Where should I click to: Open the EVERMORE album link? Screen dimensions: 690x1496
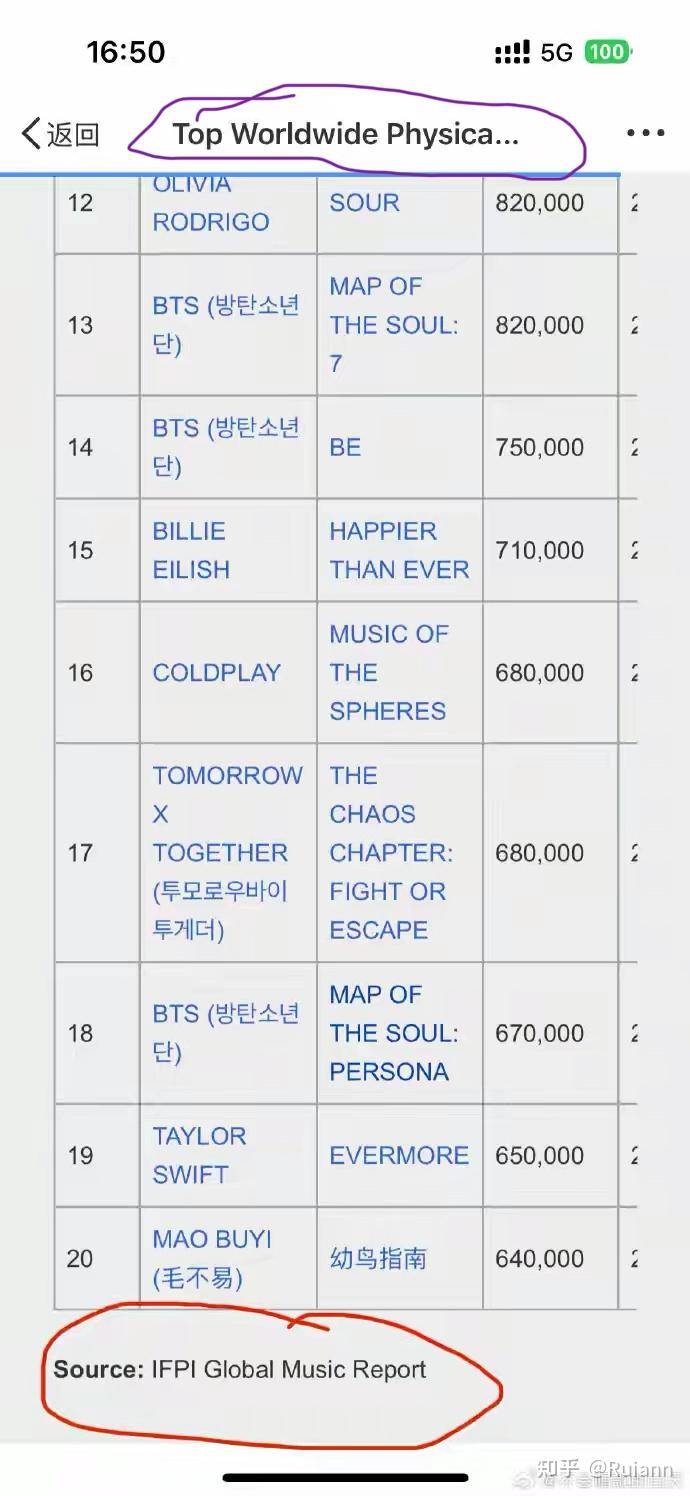(x=399, y=1155)
